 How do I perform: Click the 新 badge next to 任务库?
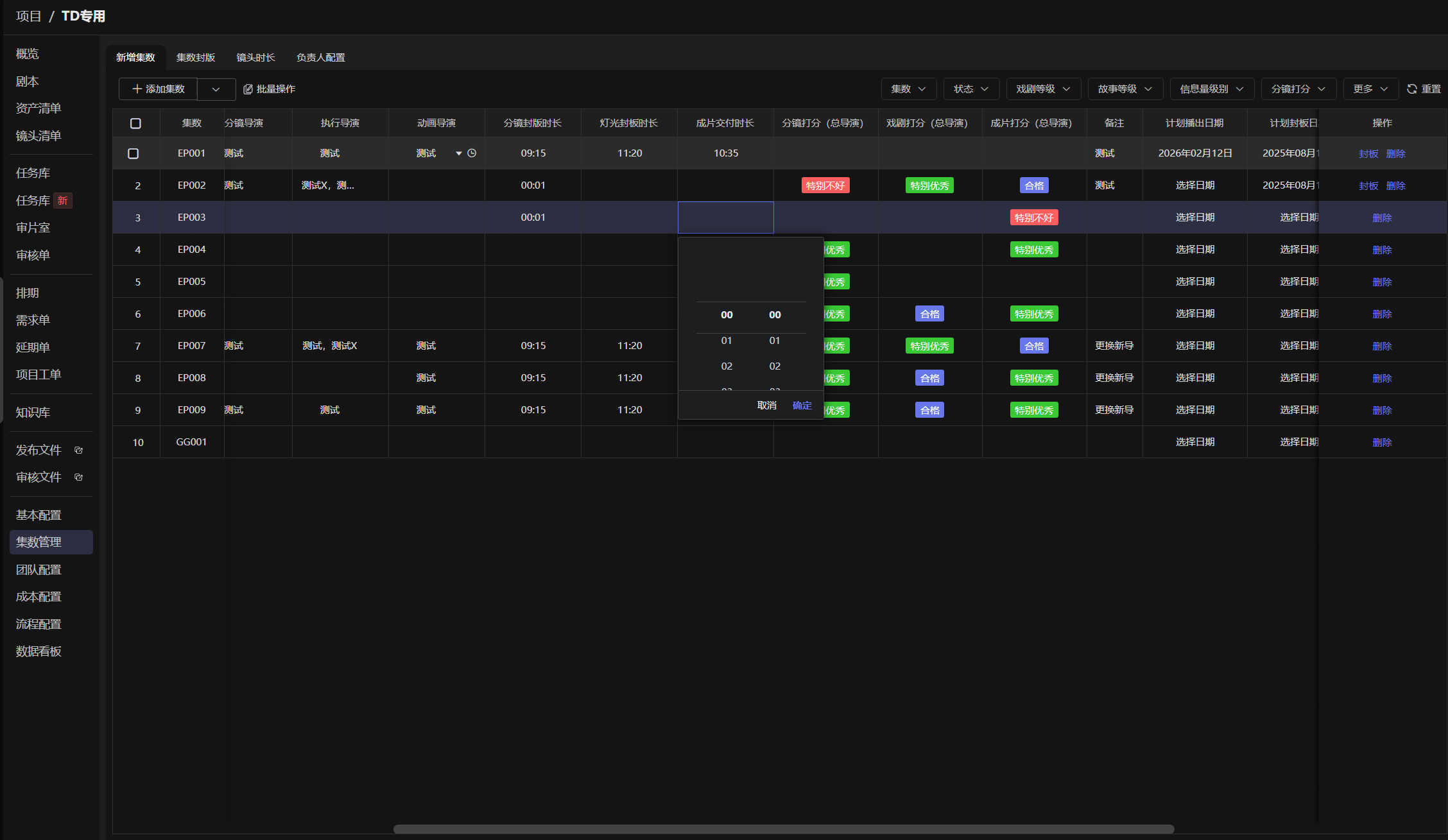(63, 201)
